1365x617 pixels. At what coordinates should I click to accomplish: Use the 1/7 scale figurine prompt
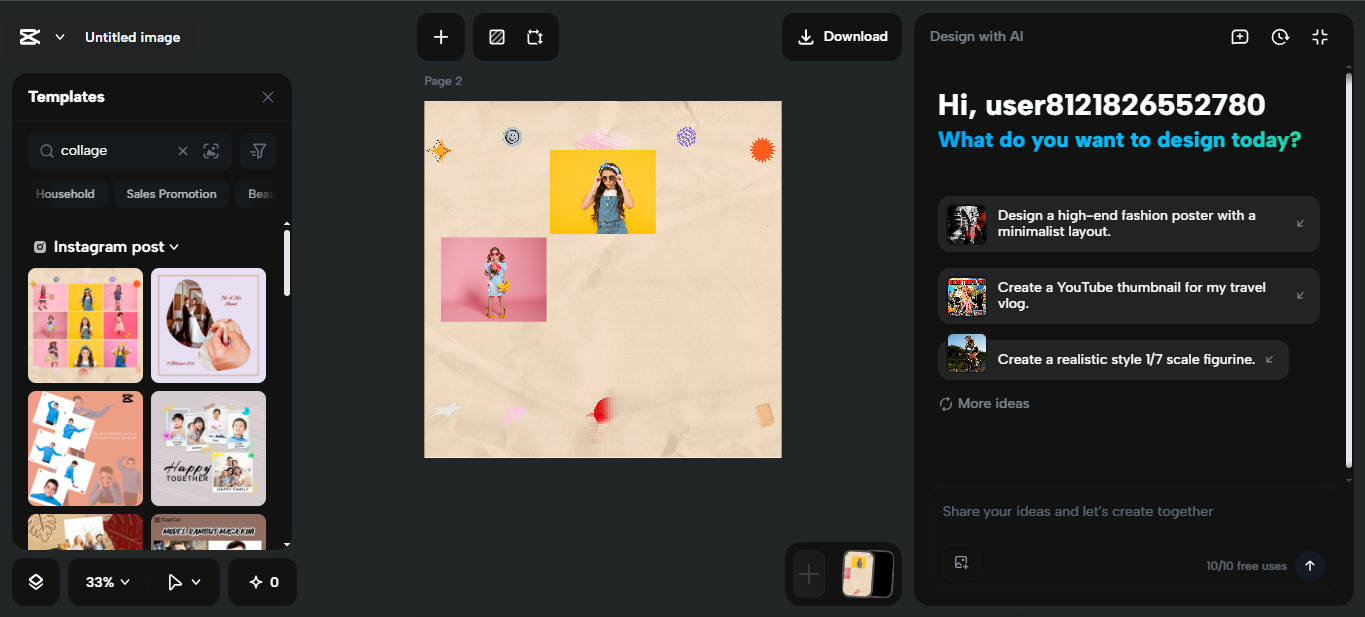1113,360
